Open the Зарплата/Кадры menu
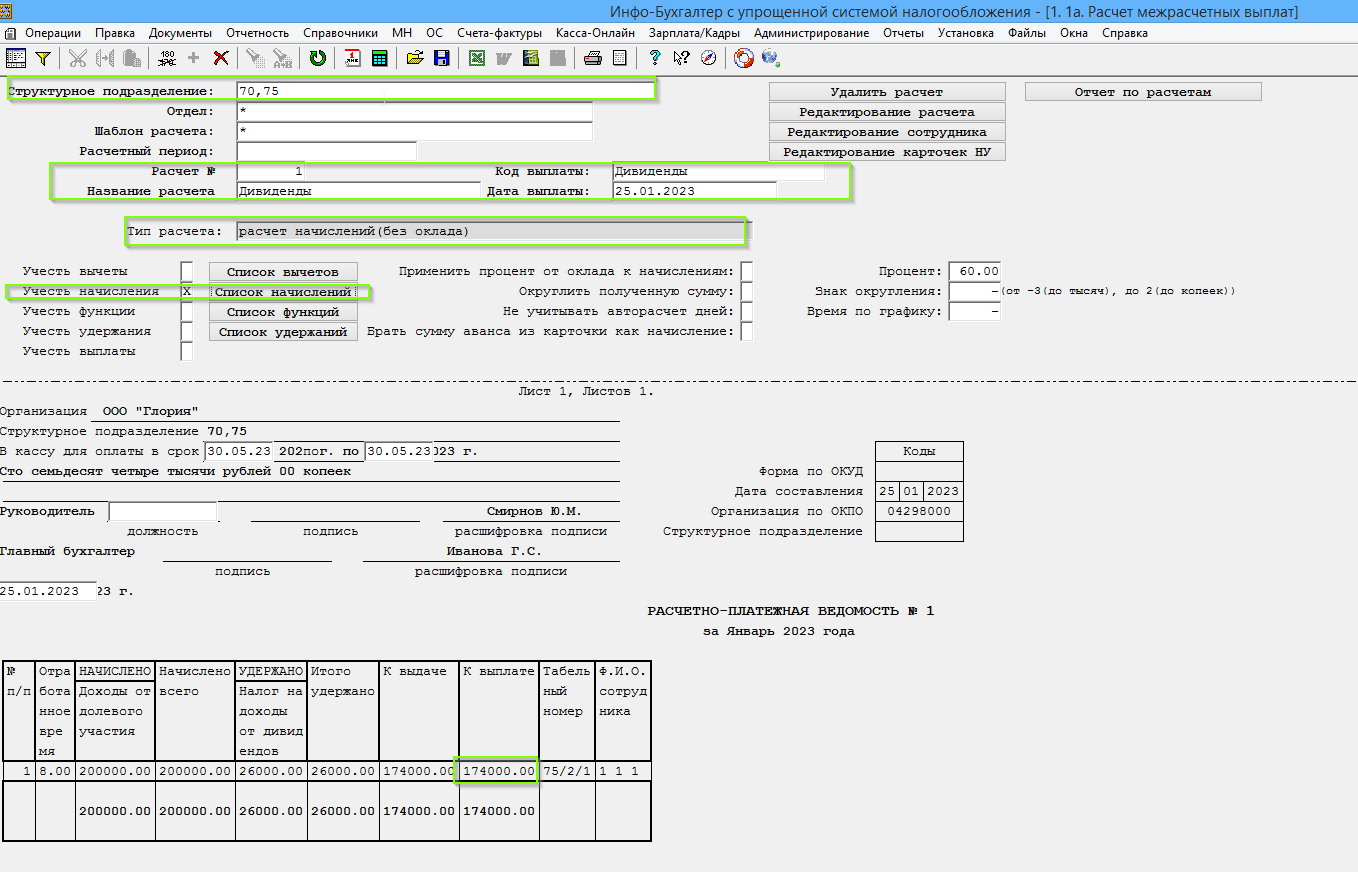Viewport: 1358px width, 872px height. [x=694, y=33]
